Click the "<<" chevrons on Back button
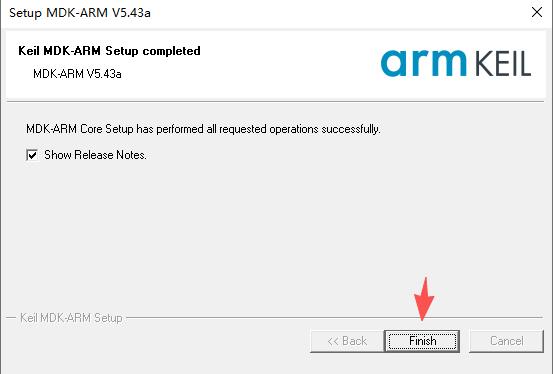553x374 pixels. point(333,341)
